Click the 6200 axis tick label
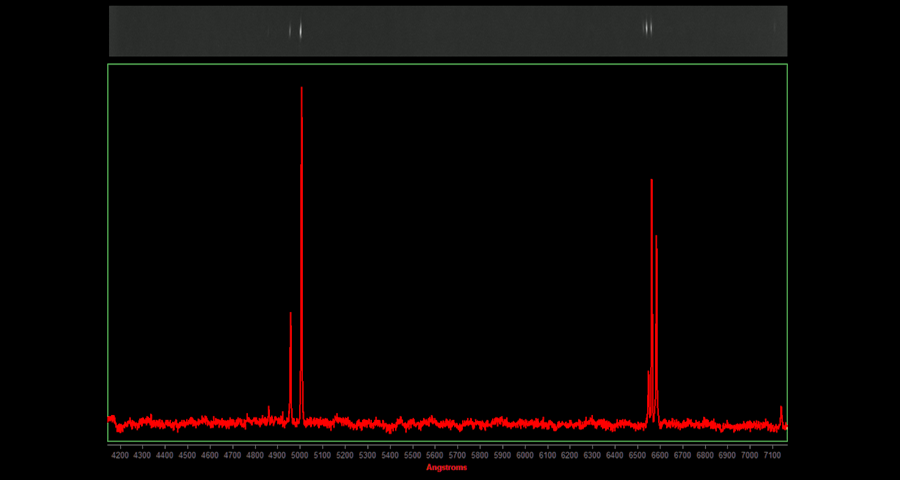 (x=570, y=455)
